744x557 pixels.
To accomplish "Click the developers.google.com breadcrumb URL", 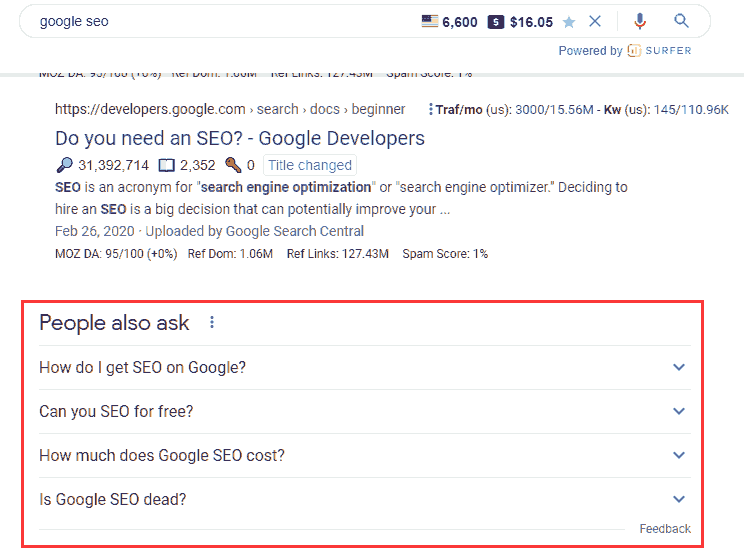I will pyautogui.click(x=230, y=109).
